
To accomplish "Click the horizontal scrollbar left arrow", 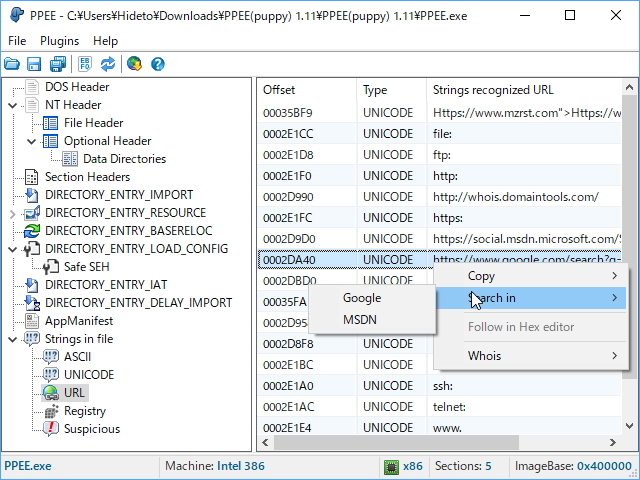I will [265, 442].
